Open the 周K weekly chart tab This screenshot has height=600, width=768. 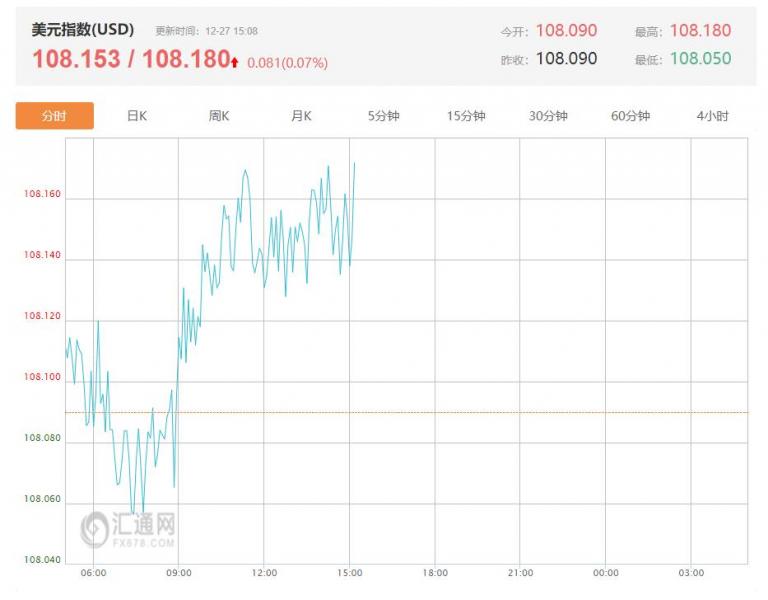pyautogui.click(x=219, y=116)
